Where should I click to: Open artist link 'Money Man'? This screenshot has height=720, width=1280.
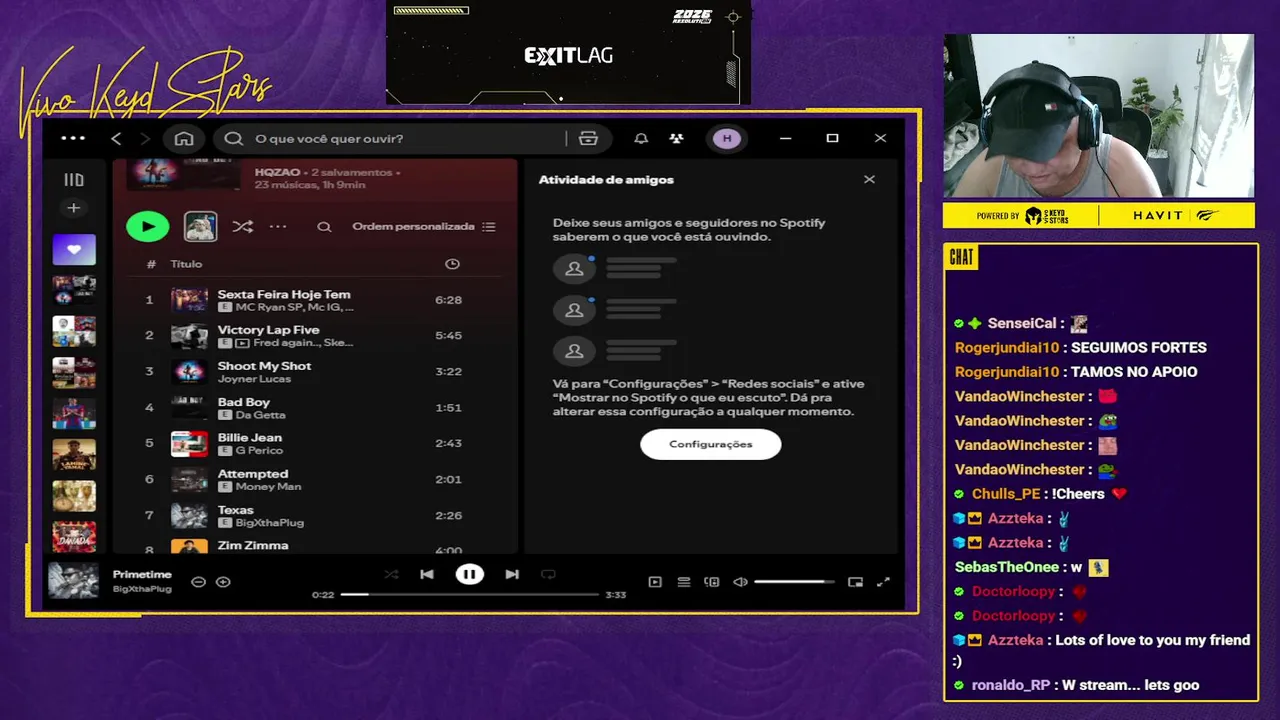pos(268,487)
